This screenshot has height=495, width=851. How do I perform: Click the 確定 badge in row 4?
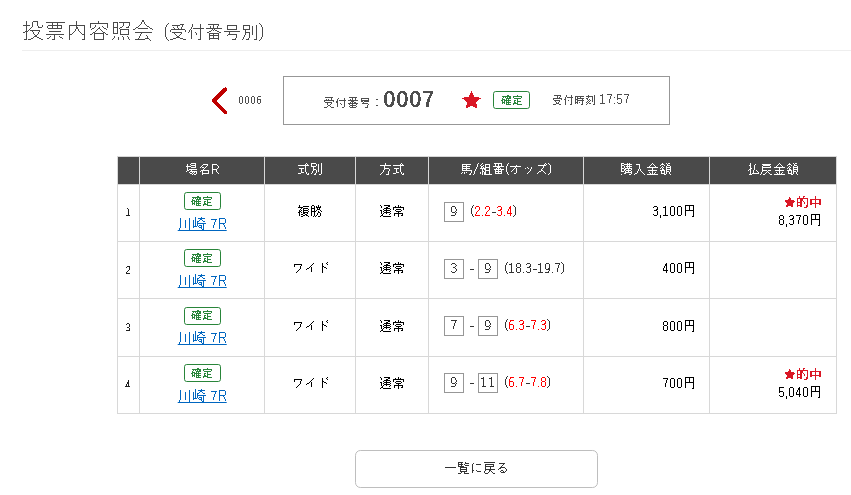[202, 373]
